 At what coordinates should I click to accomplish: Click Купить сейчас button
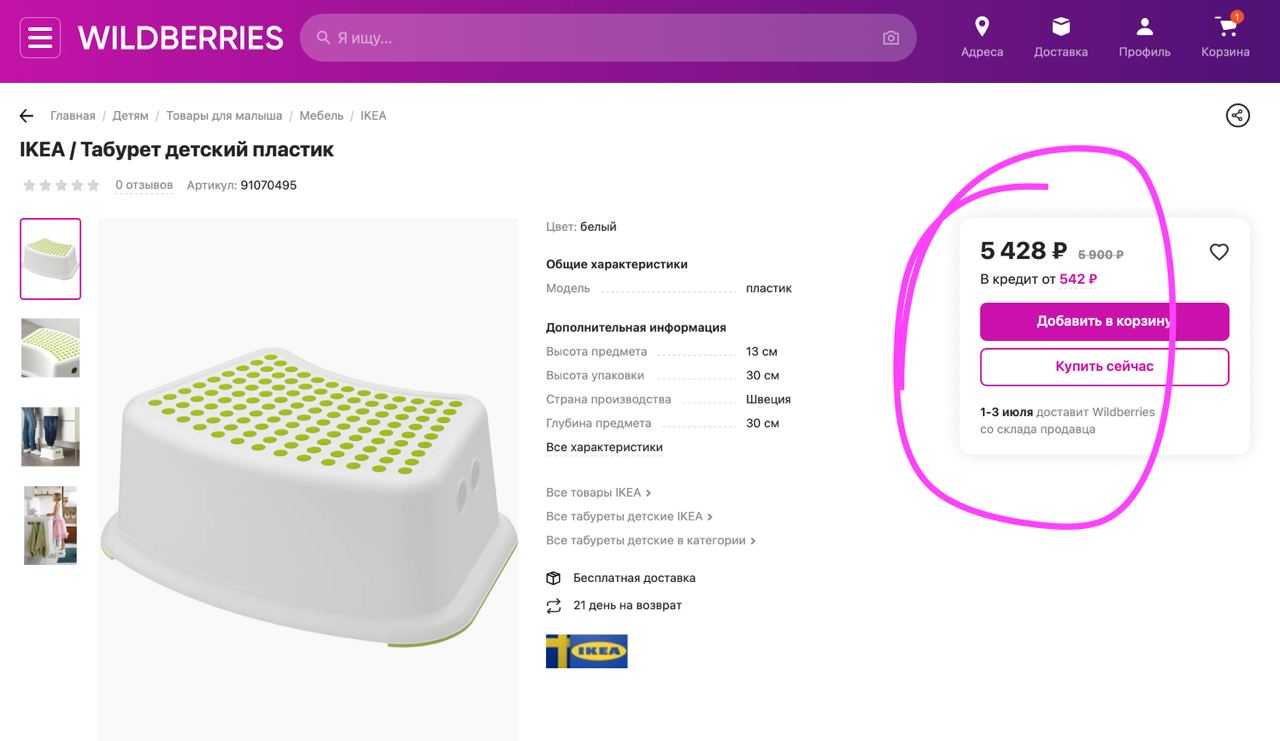(1105, 367)
